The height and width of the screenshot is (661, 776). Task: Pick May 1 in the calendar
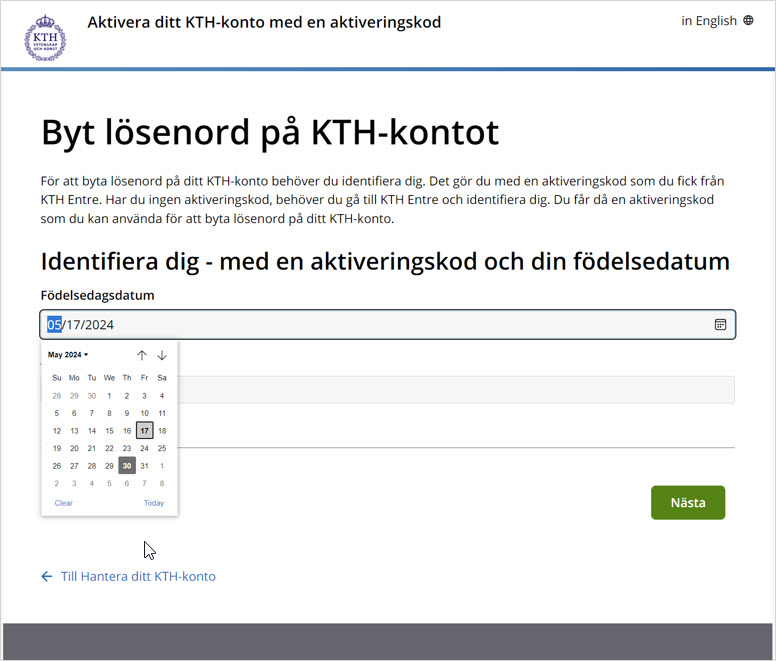click(109, 396)
